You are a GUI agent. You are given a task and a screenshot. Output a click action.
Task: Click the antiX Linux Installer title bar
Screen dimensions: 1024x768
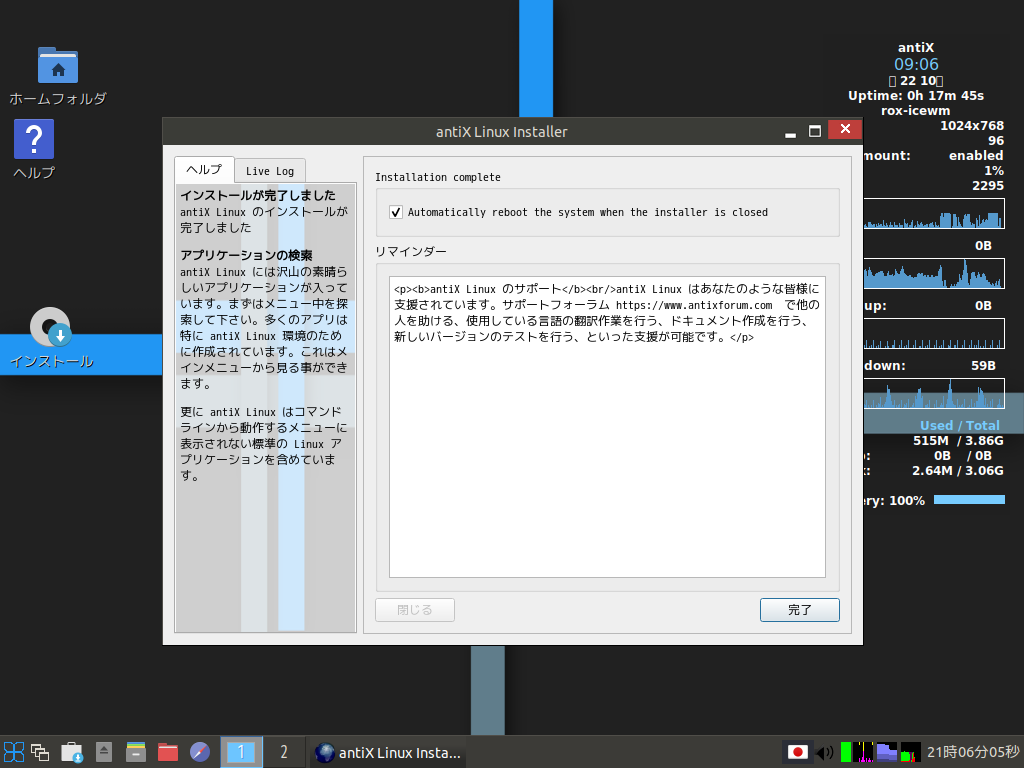pos(502,131)
